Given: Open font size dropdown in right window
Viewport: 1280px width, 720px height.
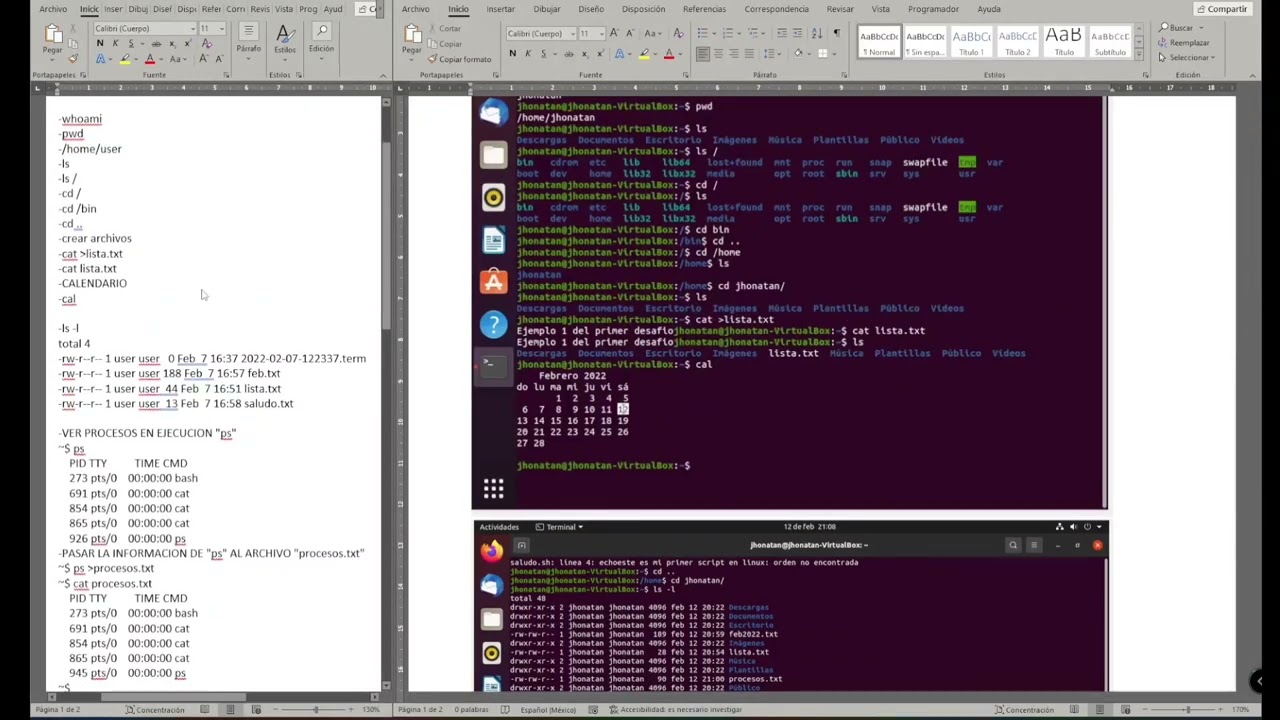Looking at the screenshot, I should pyautogui.click(x=602, y=33).
